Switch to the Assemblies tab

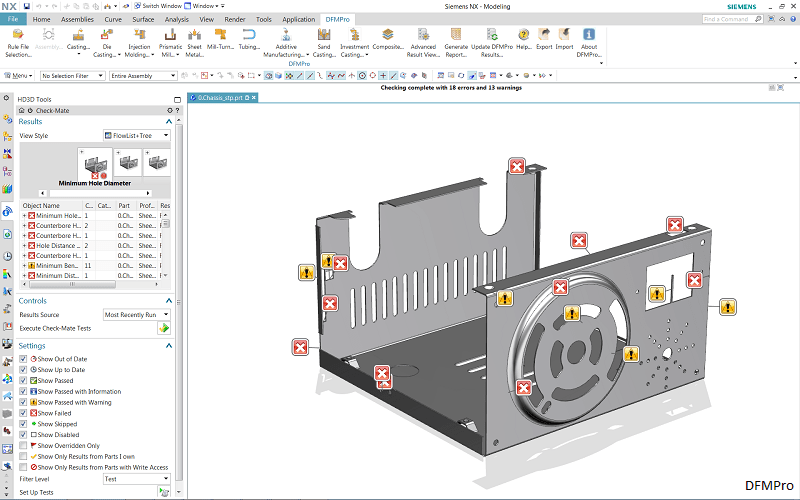point(77,19)
